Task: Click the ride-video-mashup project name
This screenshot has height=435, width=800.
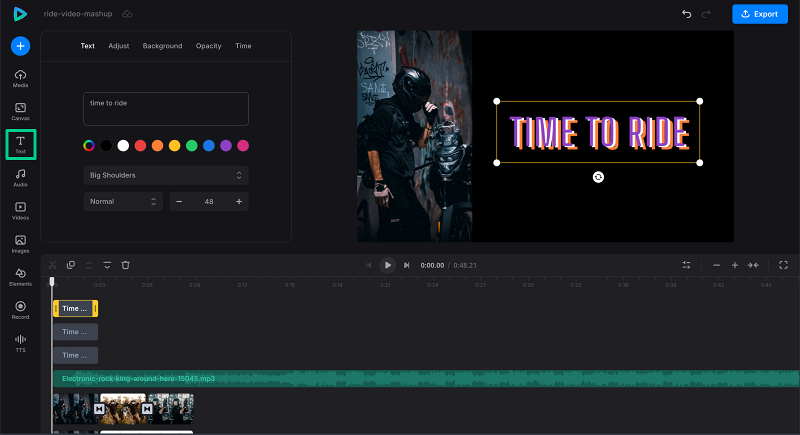Action: (78, 14)
